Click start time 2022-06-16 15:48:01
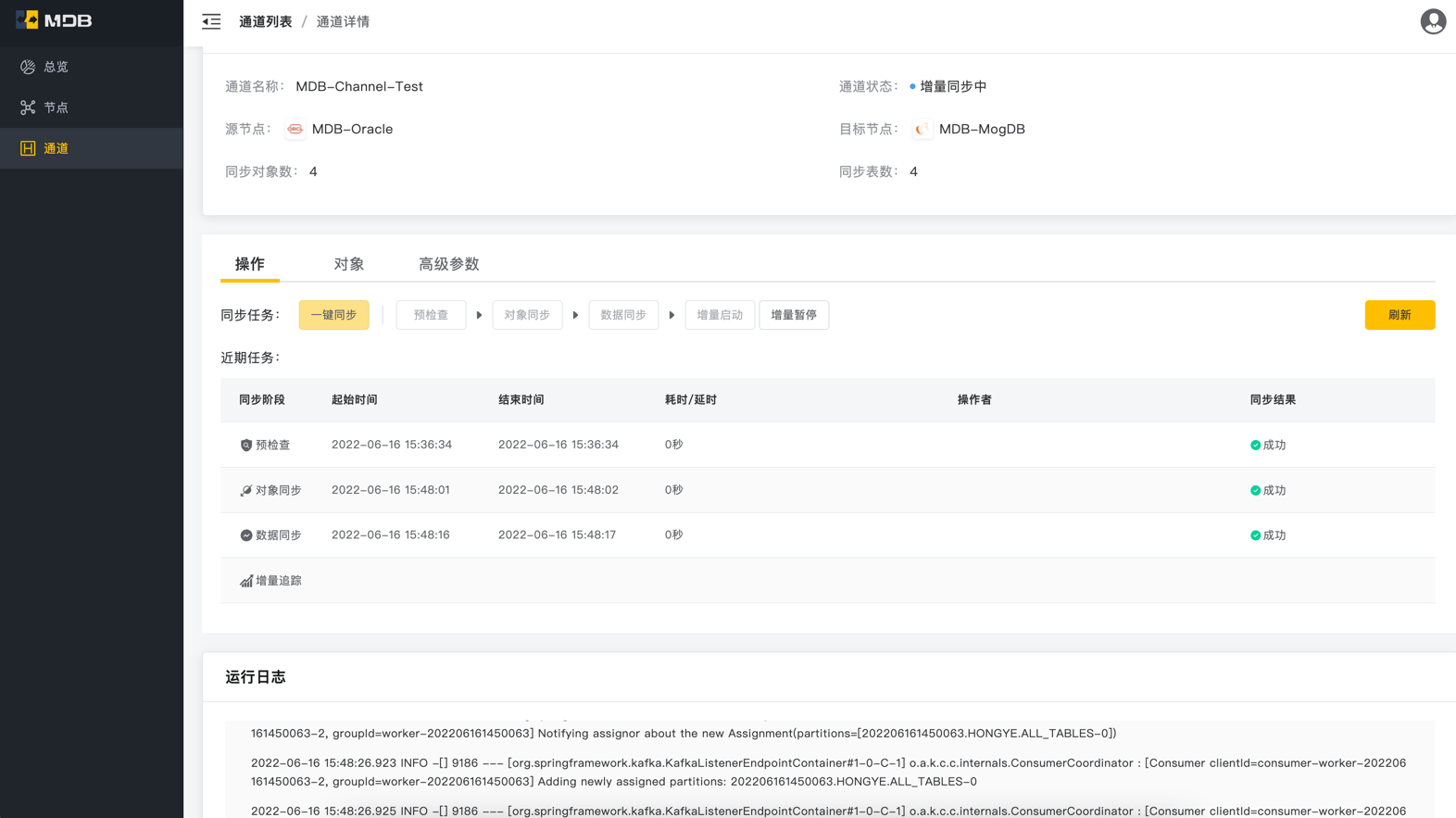This screenshot has height=818, width=1456. (391, 490)
